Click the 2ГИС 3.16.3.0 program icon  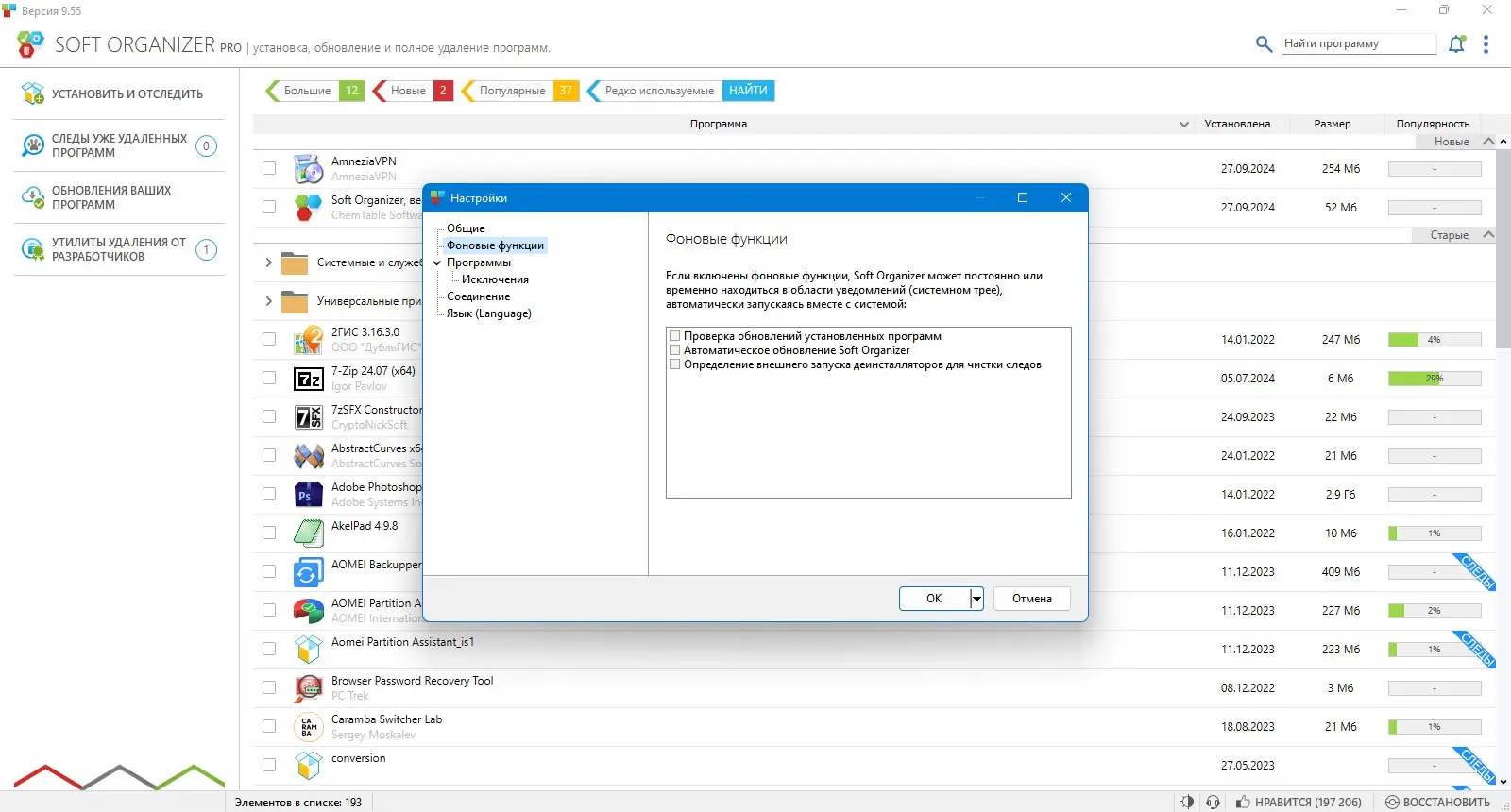[309, 340]
